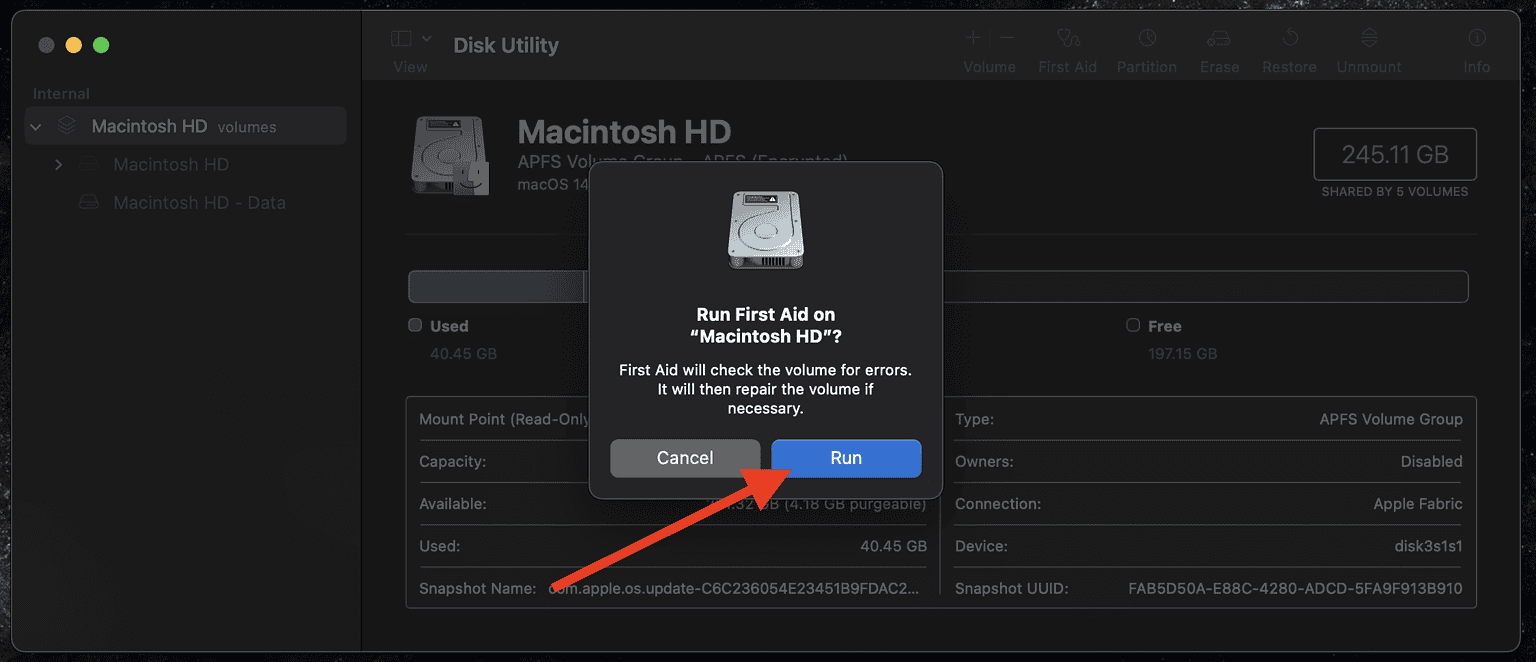Add a new Volume with the plus icon
This screenshot has height=662, width=1536.
click(x=971, y=38)
